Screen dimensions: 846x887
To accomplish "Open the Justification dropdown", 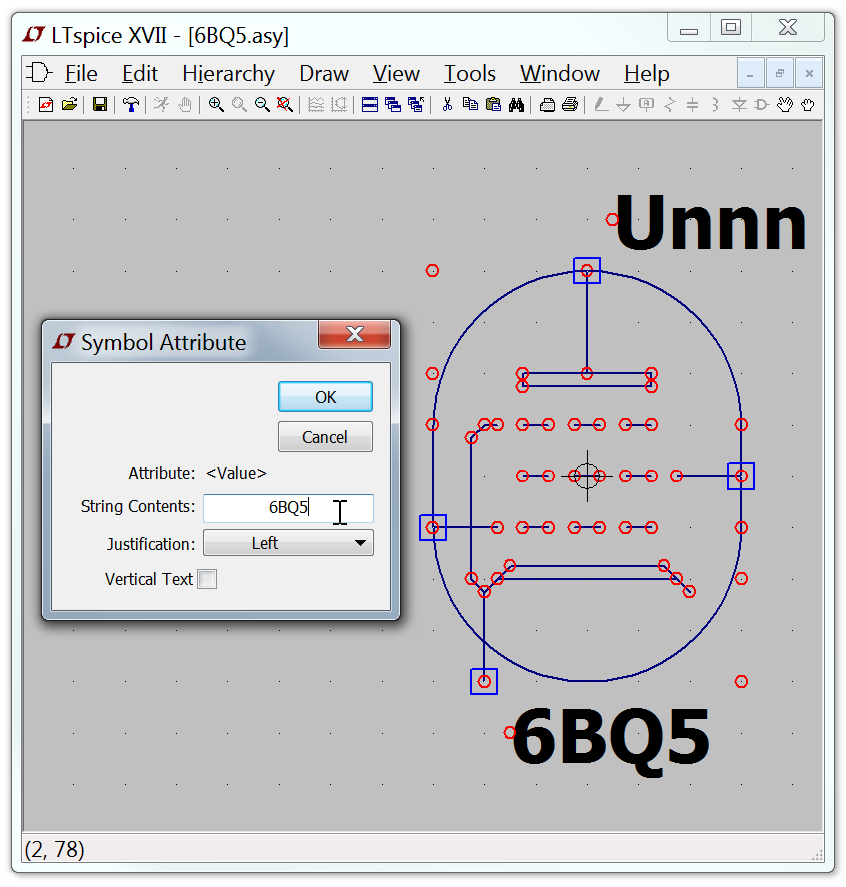I will pos(288,543).
